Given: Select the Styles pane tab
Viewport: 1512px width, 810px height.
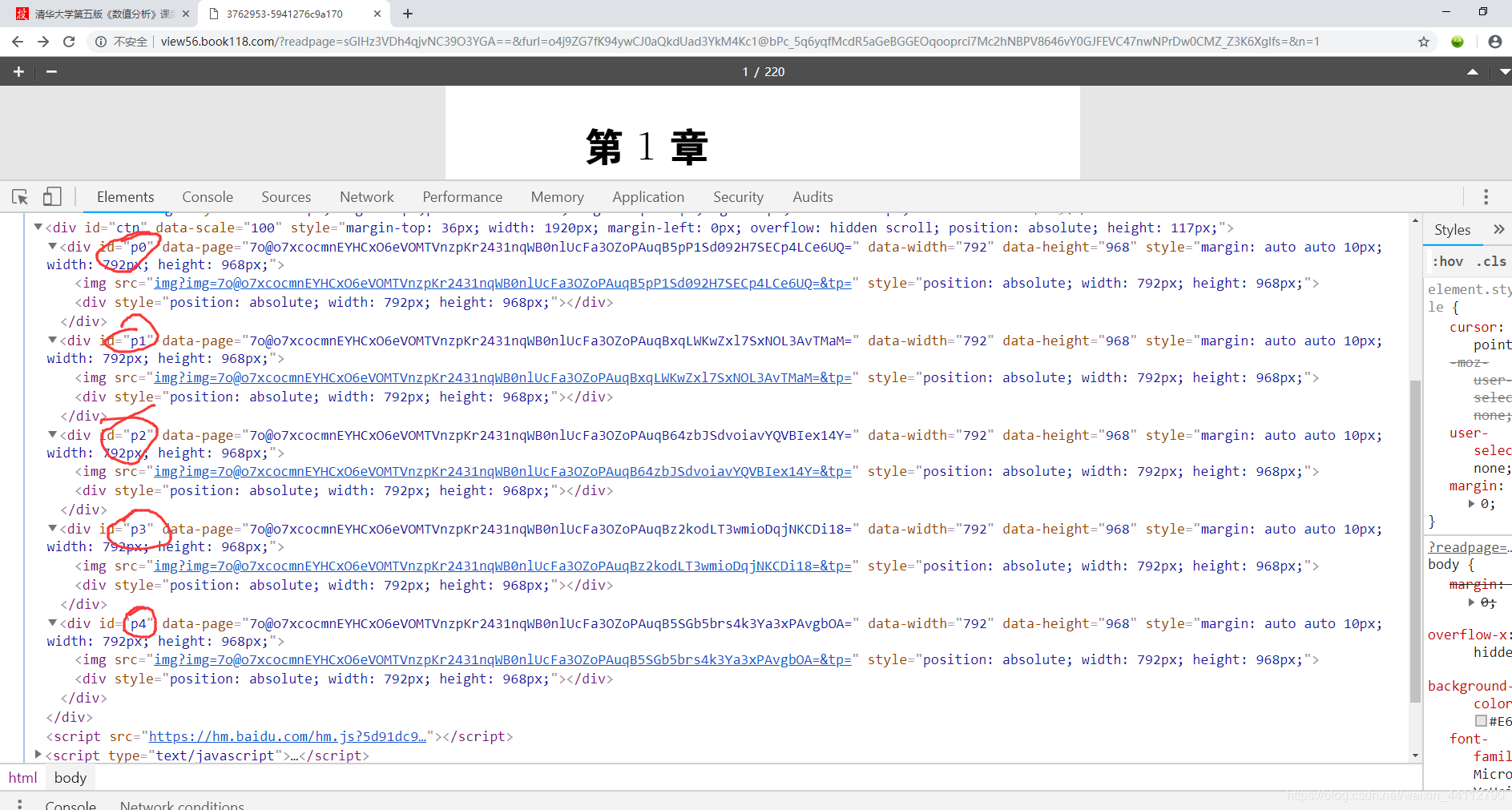Looking at the screenshot, I should tap(1452, 230).
